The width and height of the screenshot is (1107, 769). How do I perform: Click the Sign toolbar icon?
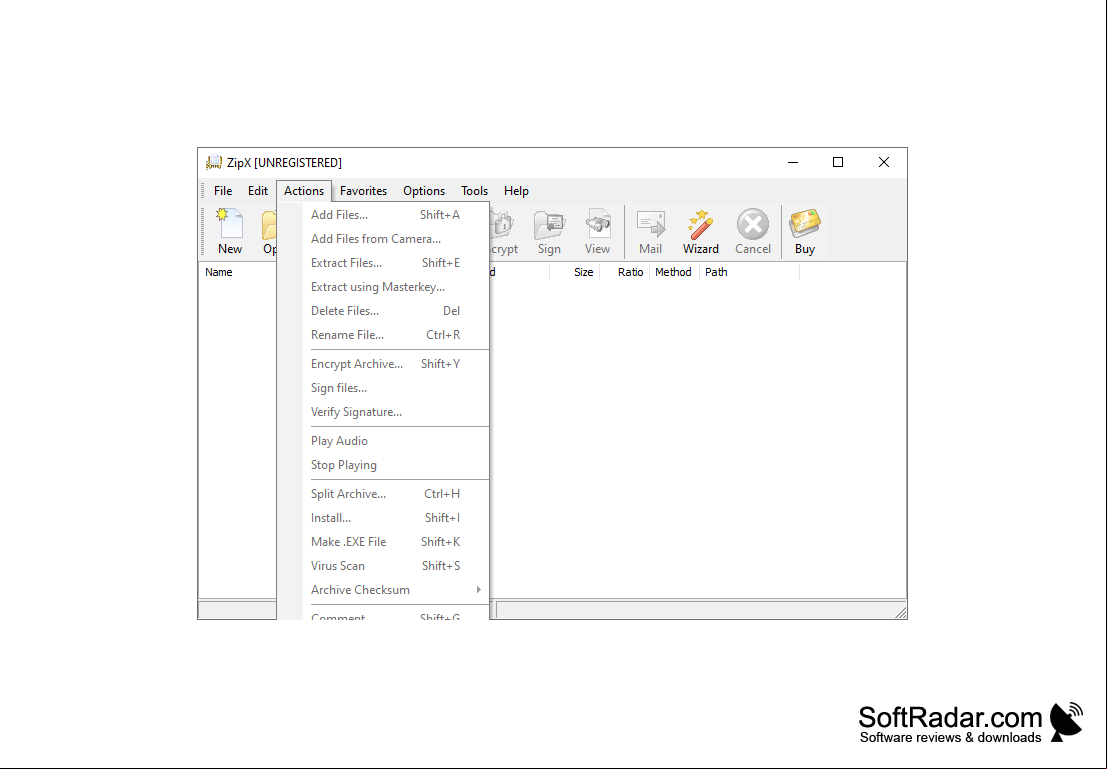point(549,232)
